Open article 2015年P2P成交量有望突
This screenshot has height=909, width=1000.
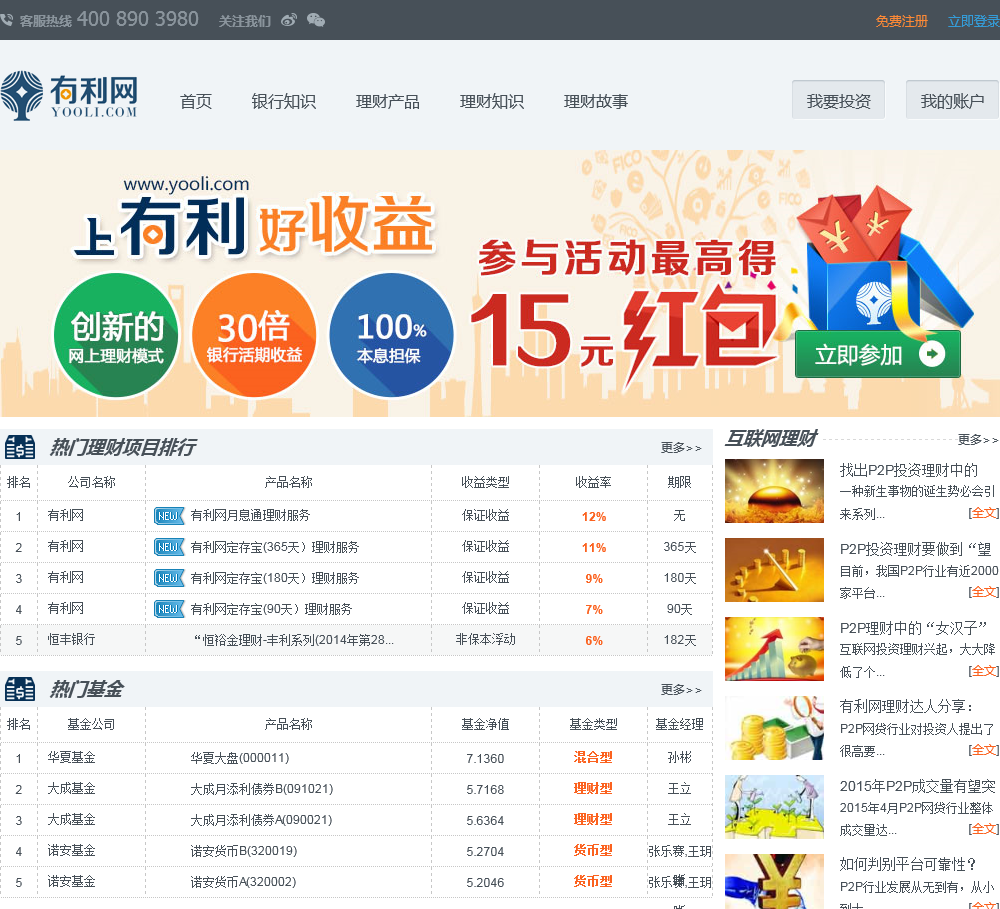[917, 786]
